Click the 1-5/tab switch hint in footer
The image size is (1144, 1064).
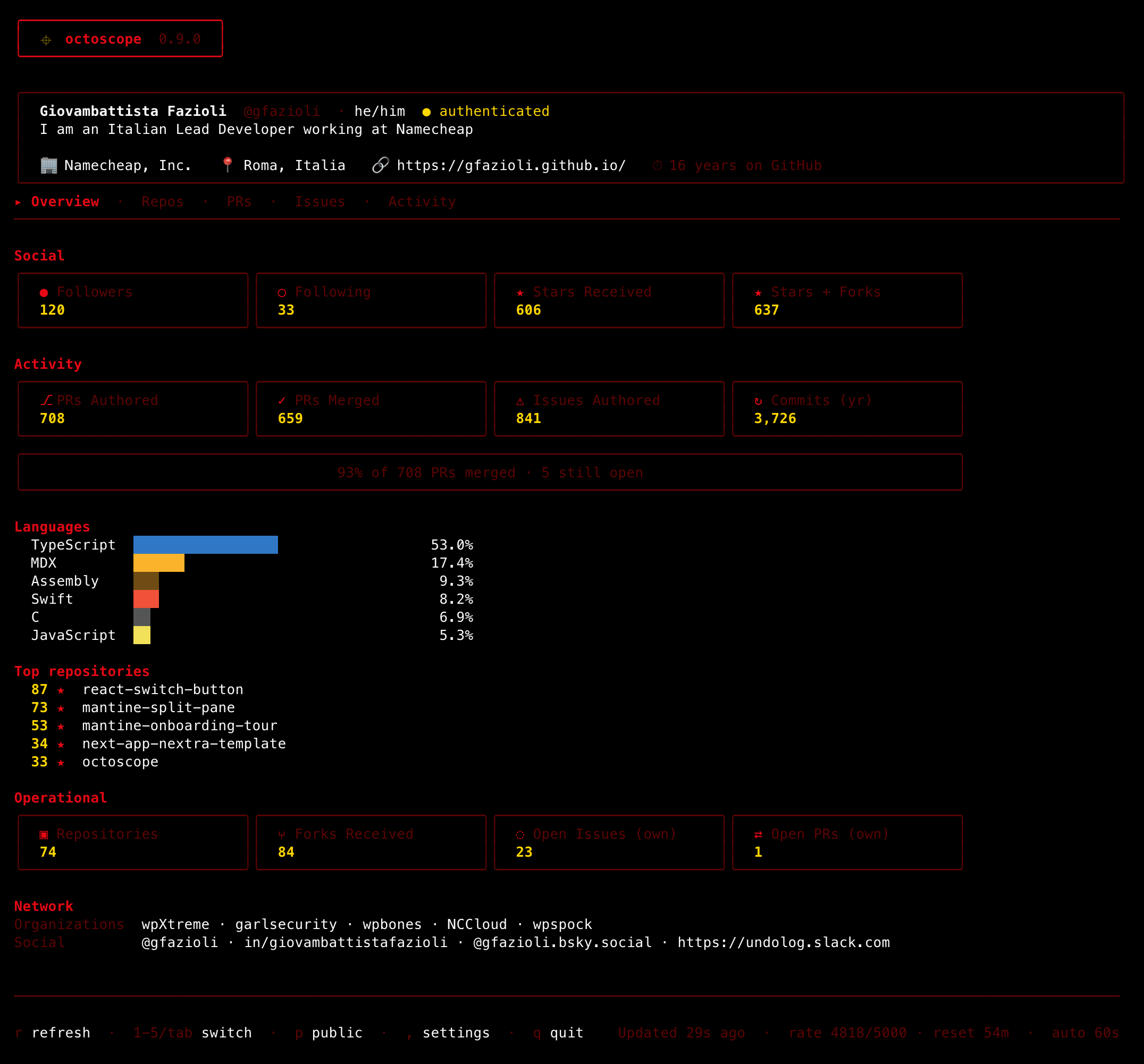pyautogui.click(x=193, y=1032)
